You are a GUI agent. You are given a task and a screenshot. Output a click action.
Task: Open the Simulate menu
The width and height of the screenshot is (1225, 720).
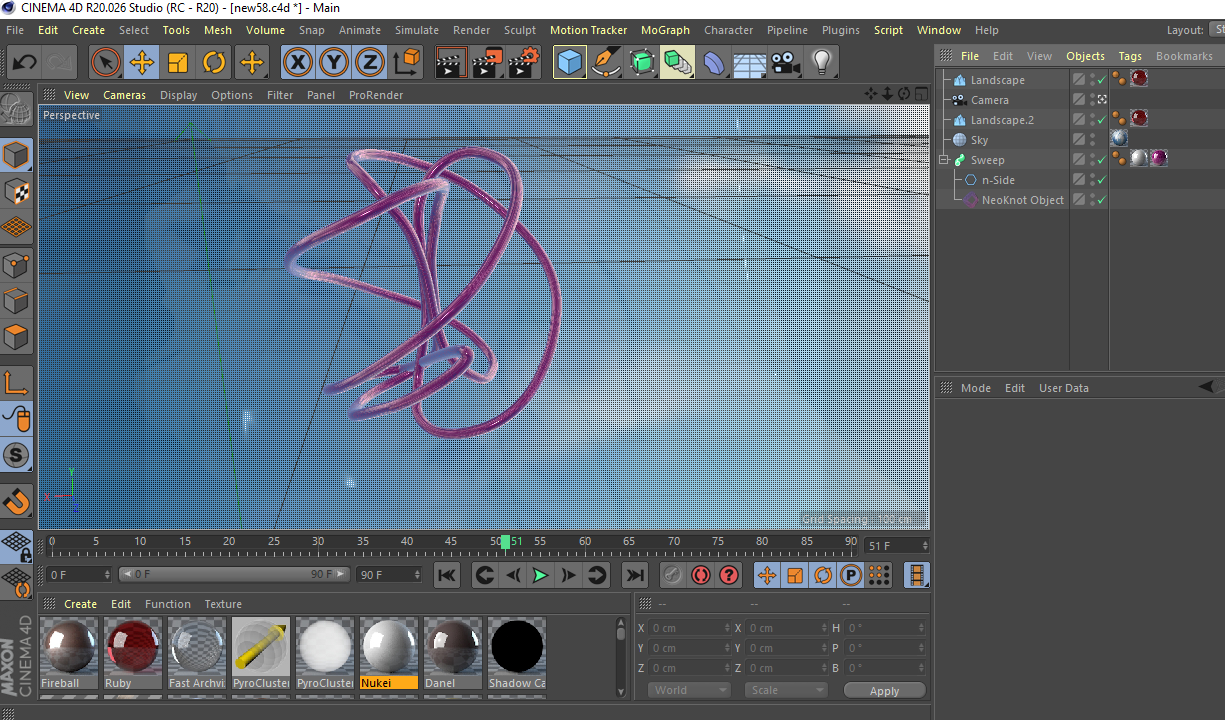(417, 30)
